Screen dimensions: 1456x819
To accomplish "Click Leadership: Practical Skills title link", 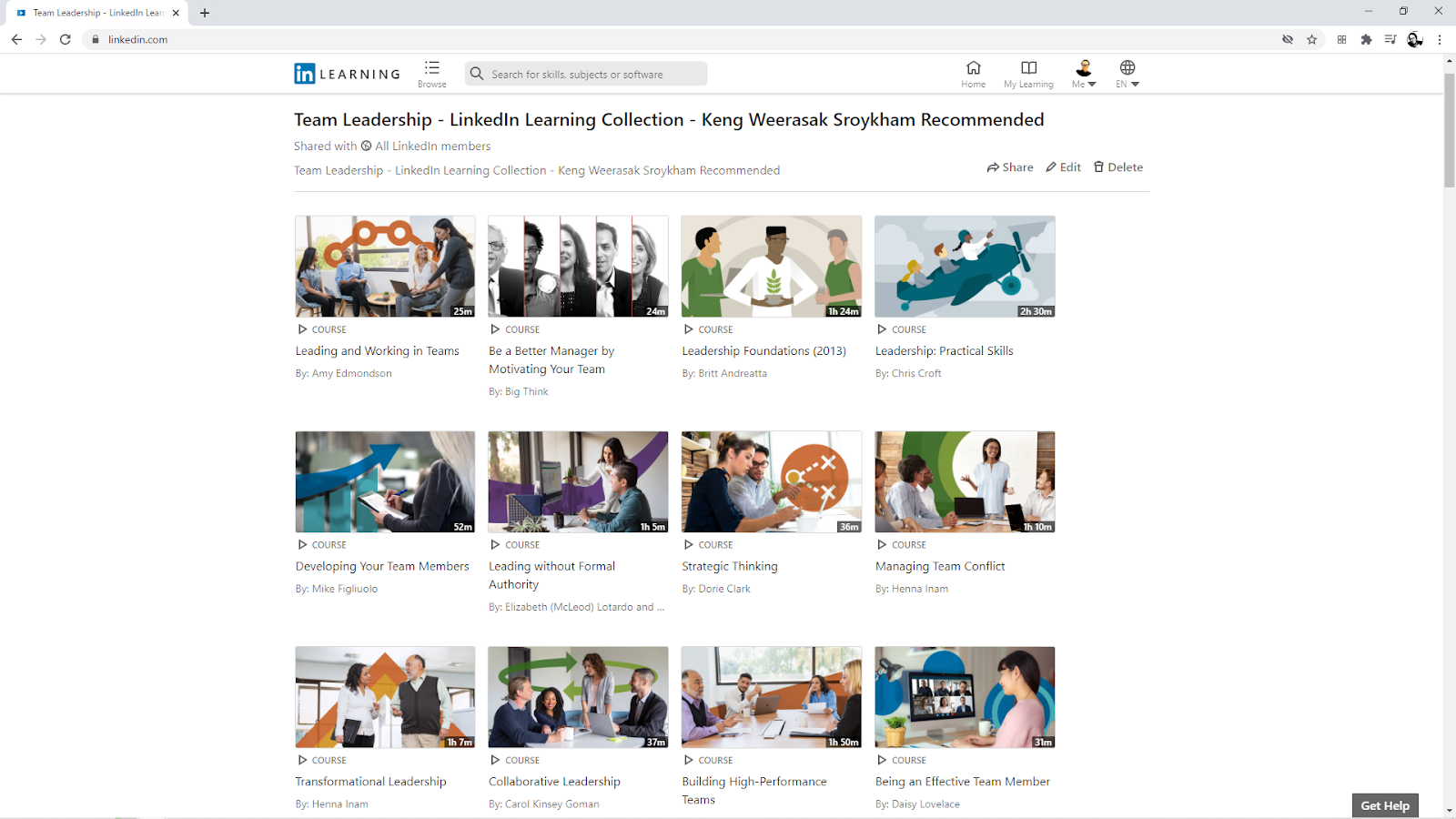I will point(944,351).
